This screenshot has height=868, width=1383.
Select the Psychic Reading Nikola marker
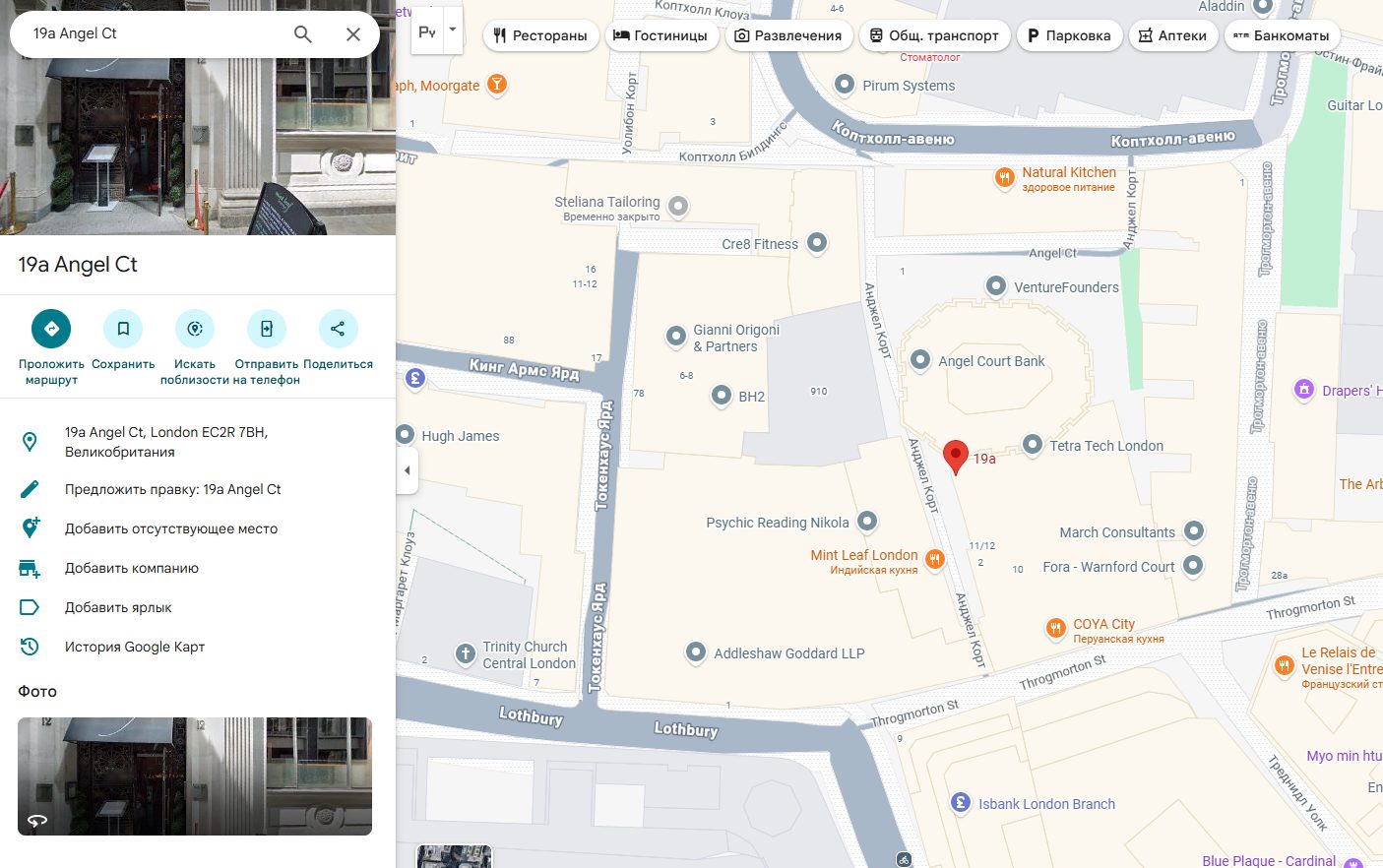tap(867, 522)
